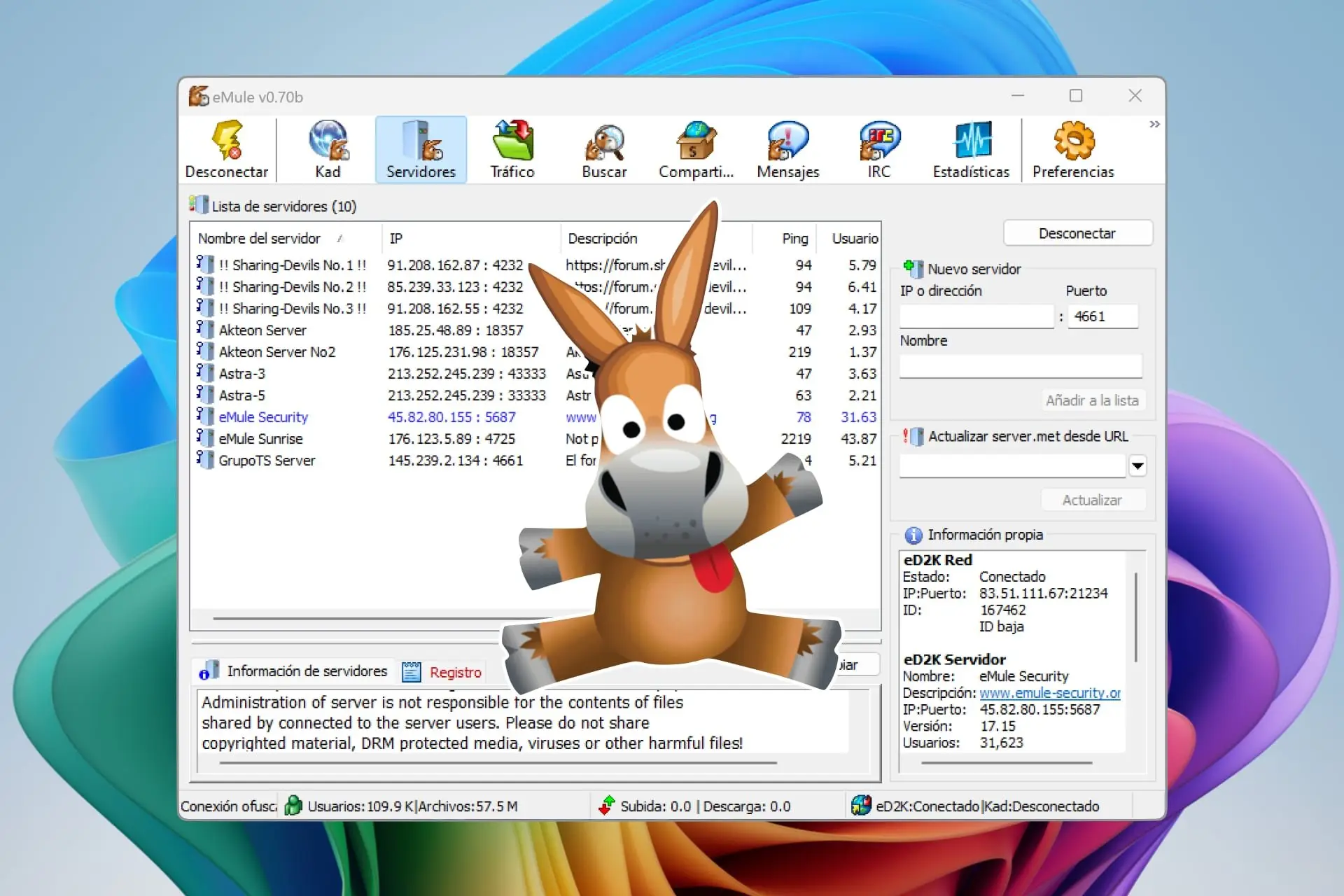Viewport: 1344px width, 896px height.
Task: Expand the toolbar overflow chevron
Action: 1154,125
